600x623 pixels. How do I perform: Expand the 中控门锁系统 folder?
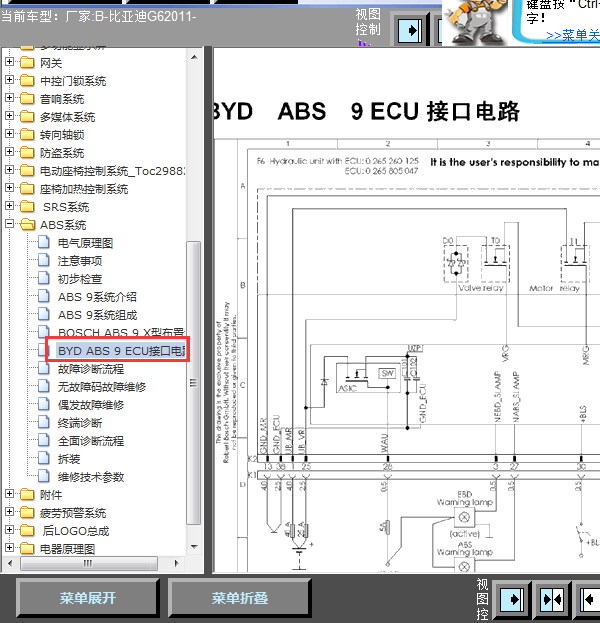[10, 80]
